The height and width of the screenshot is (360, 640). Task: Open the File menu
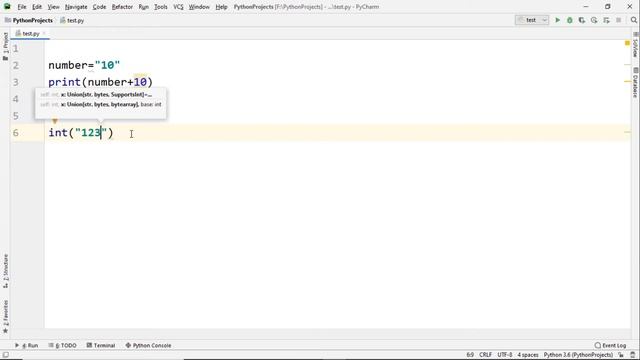click(22, 7)
